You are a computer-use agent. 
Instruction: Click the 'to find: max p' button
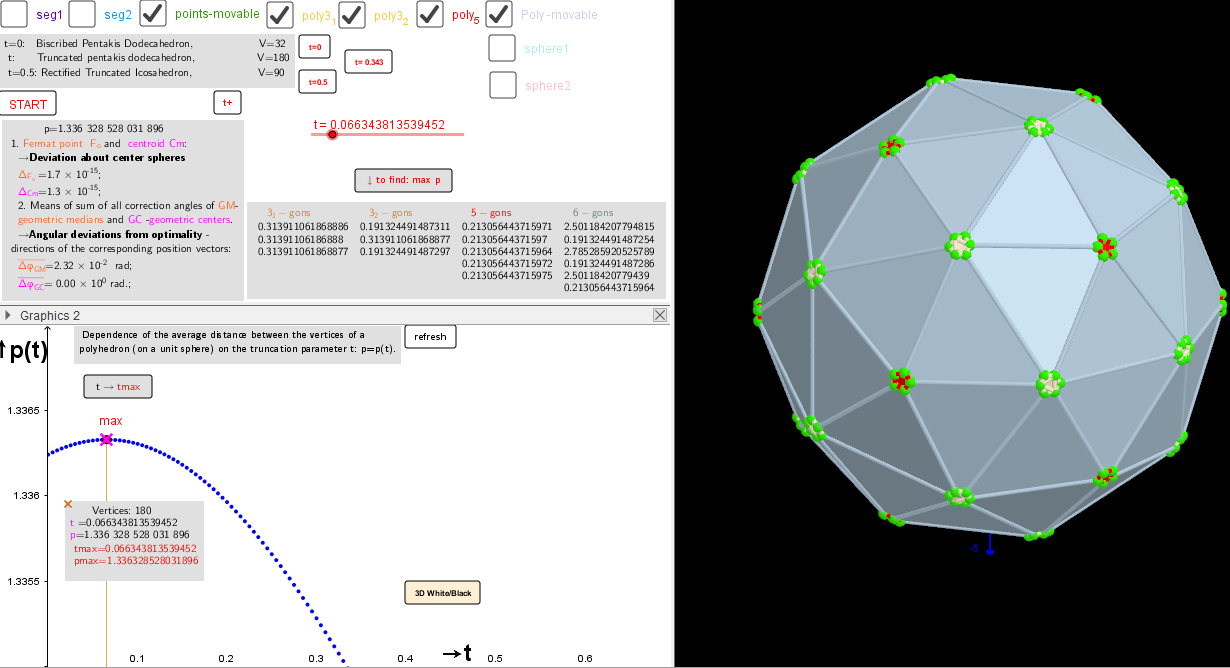(x=402, y=180)
